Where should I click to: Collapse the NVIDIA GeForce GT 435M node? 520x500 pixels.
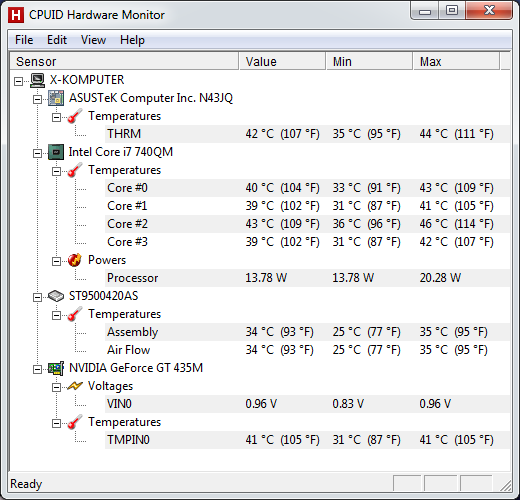coord(38,369)
